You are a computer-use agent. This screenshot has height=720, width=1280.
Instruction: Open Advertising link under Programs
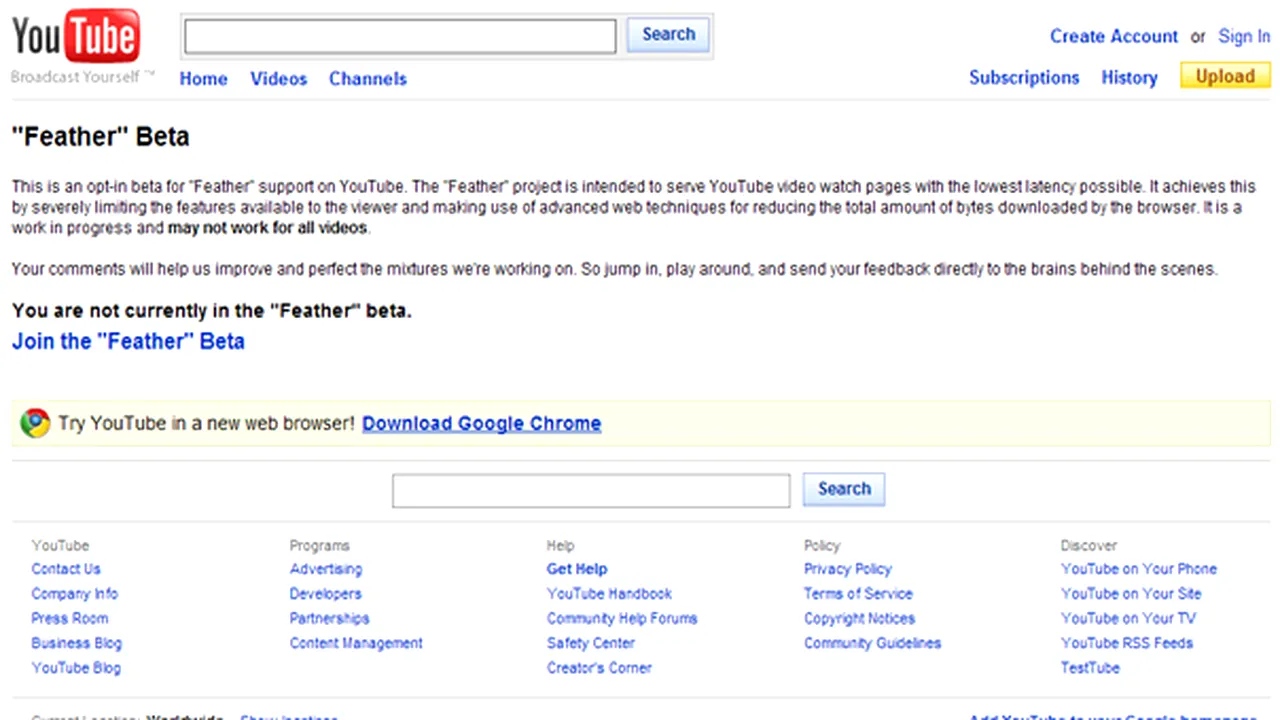tap(326, 569)
